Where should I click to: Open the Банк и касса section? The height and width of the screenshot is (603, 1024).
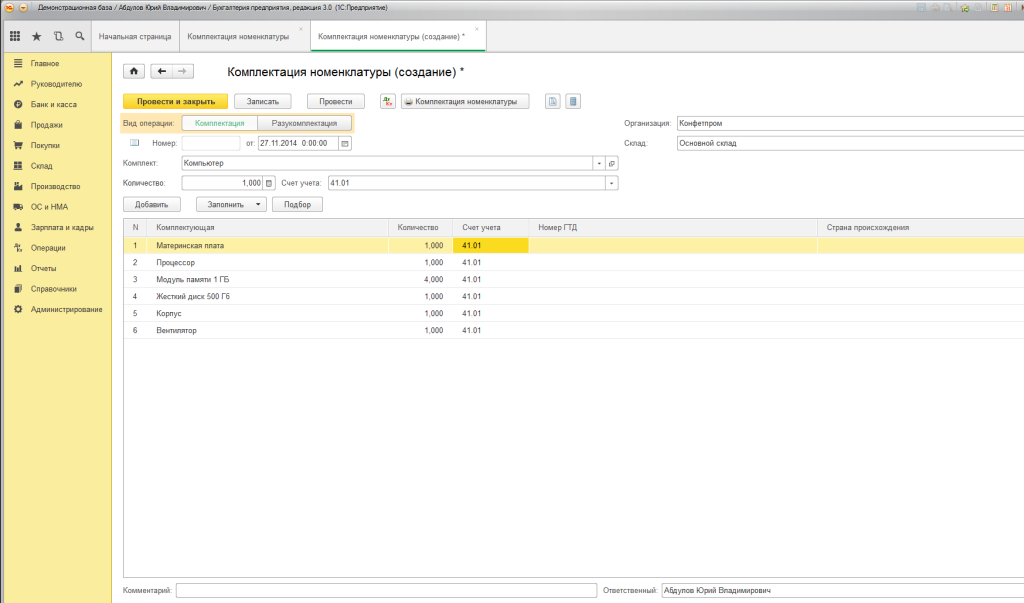coord(56,105)
